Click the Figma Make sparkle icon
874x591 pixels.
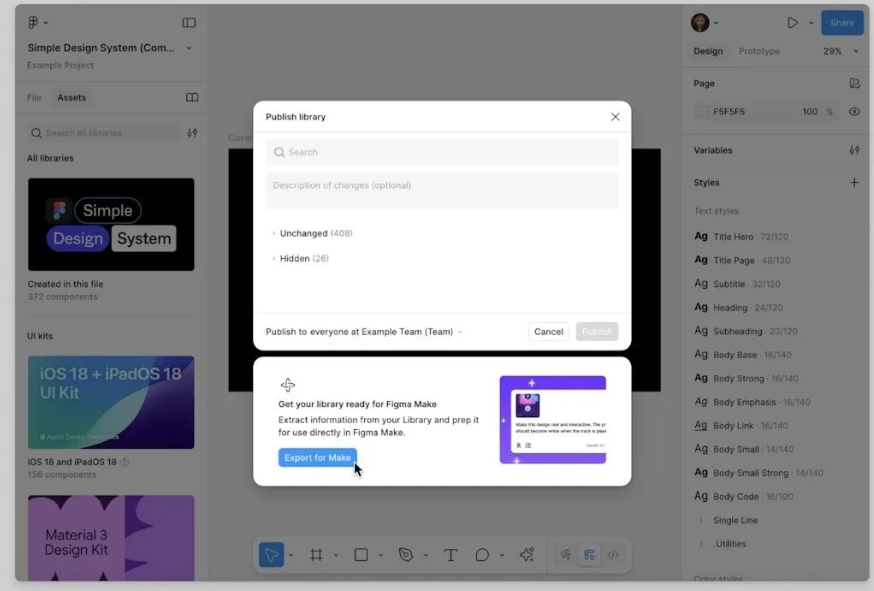click(288, 385)
